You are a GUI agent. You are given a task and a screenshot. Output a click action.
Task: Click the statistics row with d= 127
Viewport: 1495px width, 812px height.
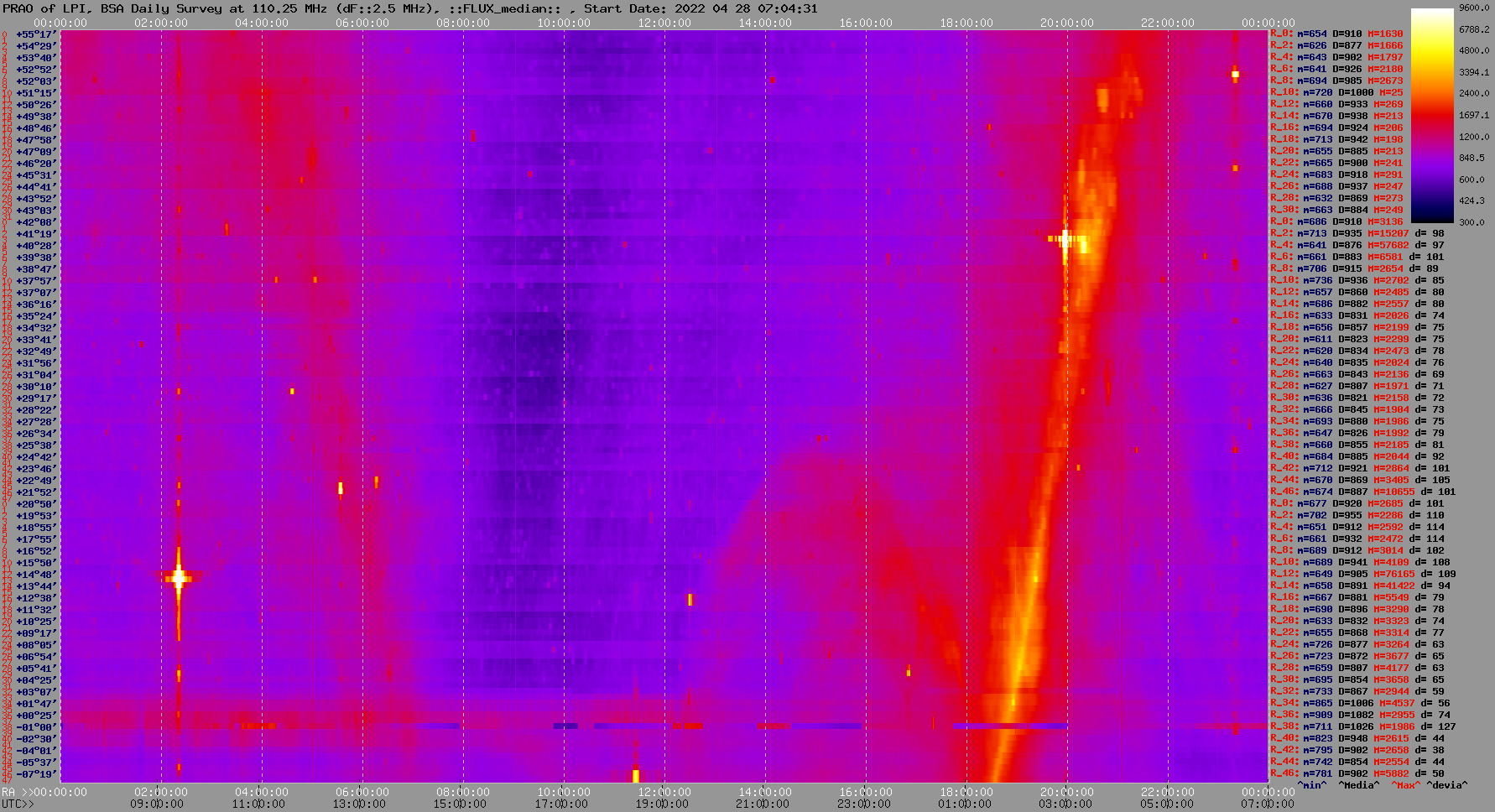(x=1363, y=727)
